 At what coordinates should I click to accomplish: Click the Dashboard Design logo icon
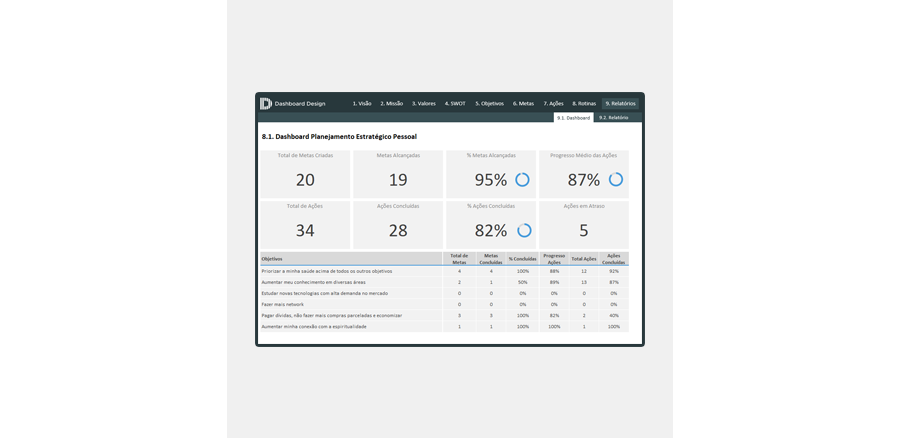265,103
